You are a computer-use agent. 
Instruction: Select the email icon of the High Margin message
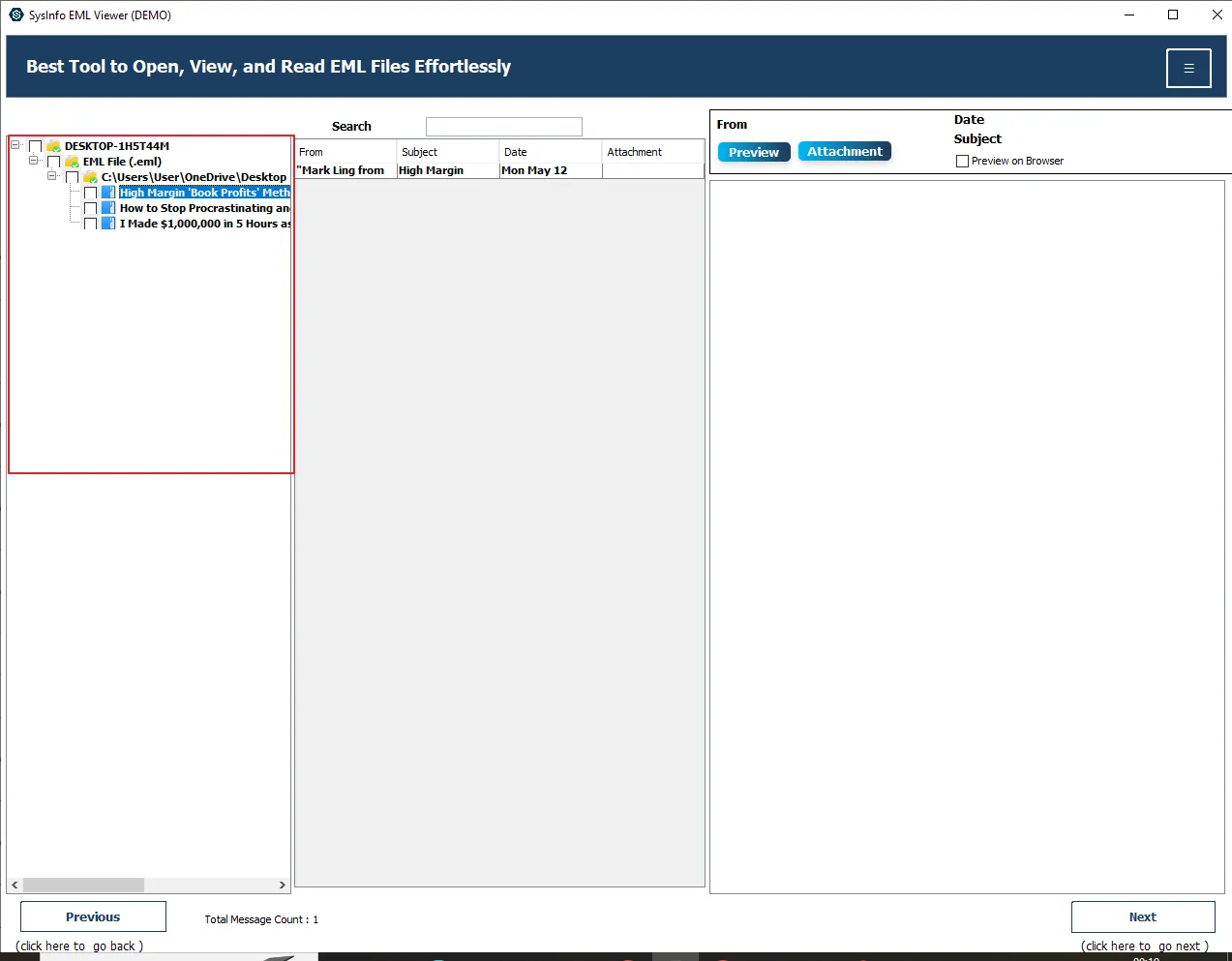click(106, 192)
